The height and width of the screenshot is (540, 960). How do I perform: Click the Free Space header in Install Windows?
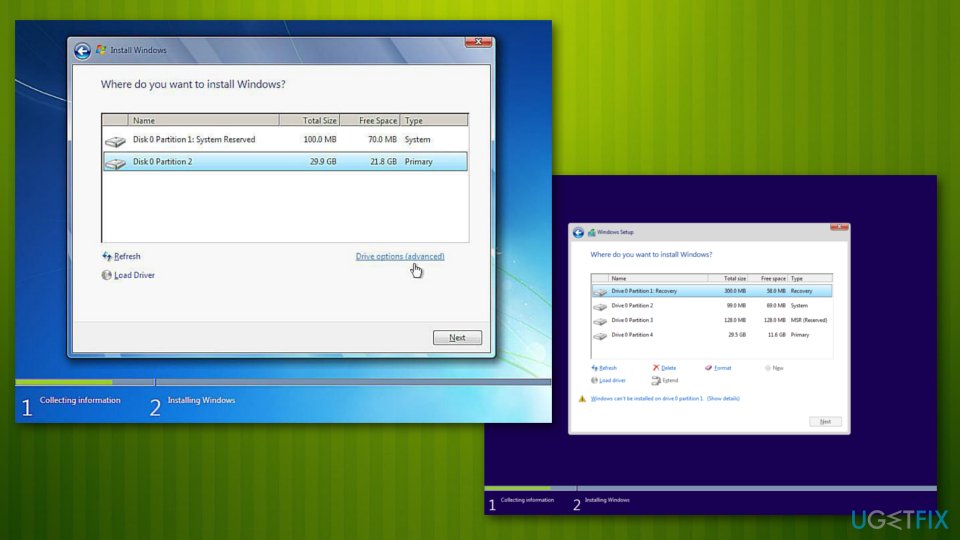click(x=370, y=120)
